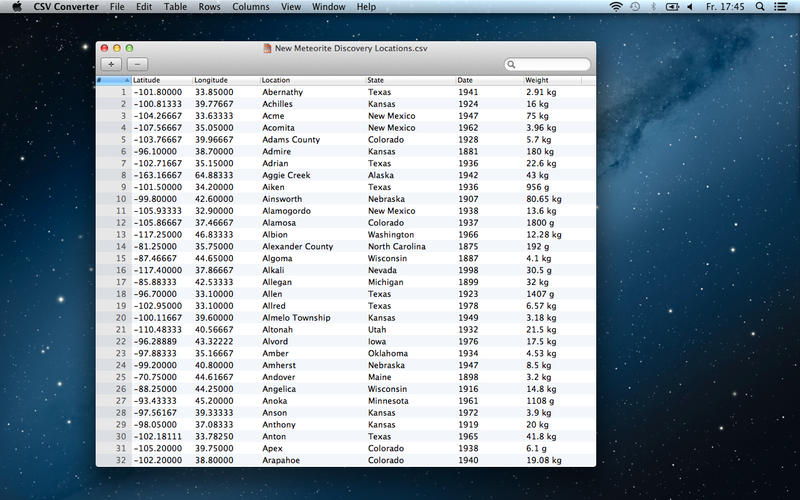
Task: Open the Time Machine menu bar icon
Action: tap(635, 7)
